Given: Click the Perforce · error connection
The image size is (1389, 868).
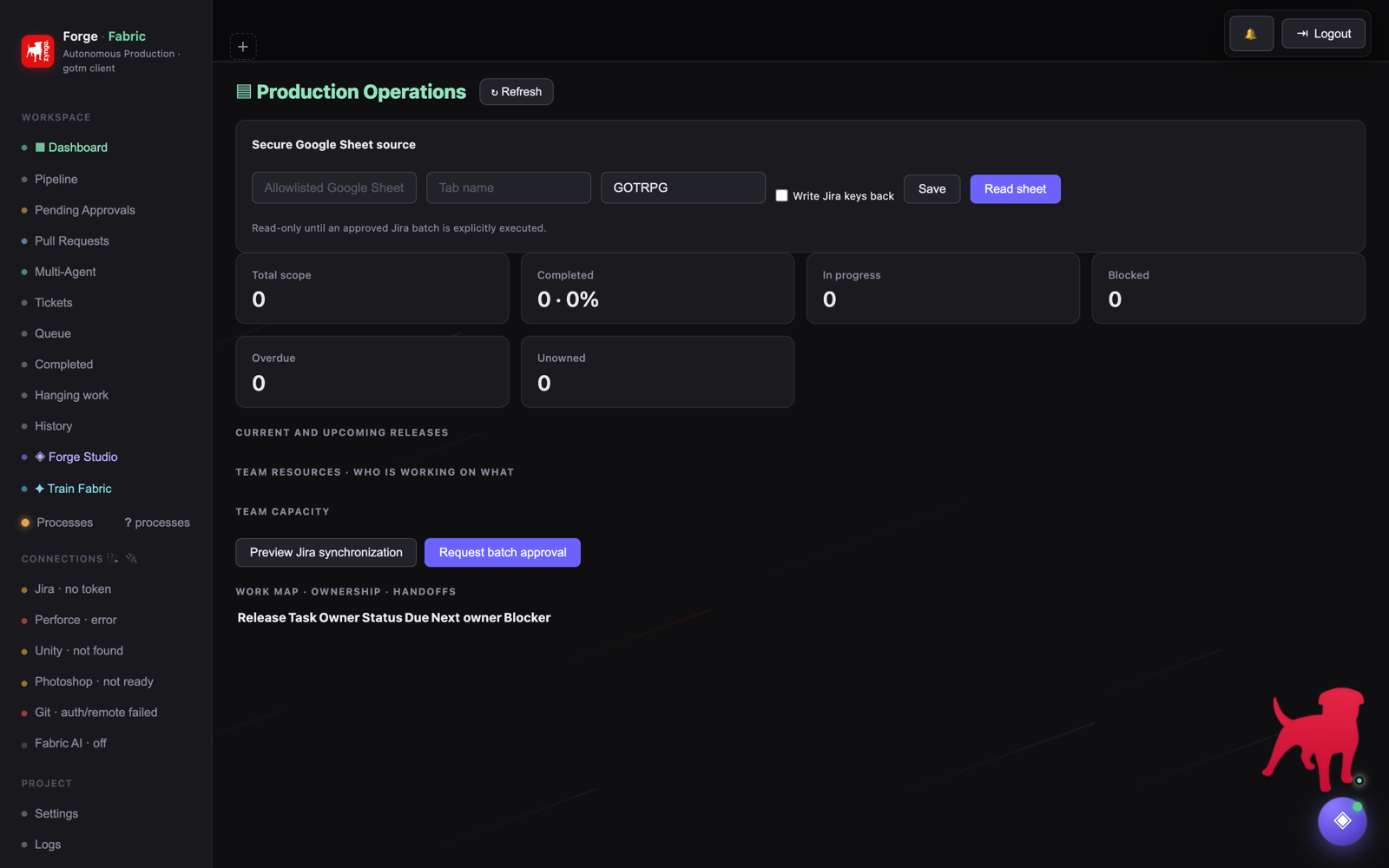Looking at the screenshot, I should point(76,620).
